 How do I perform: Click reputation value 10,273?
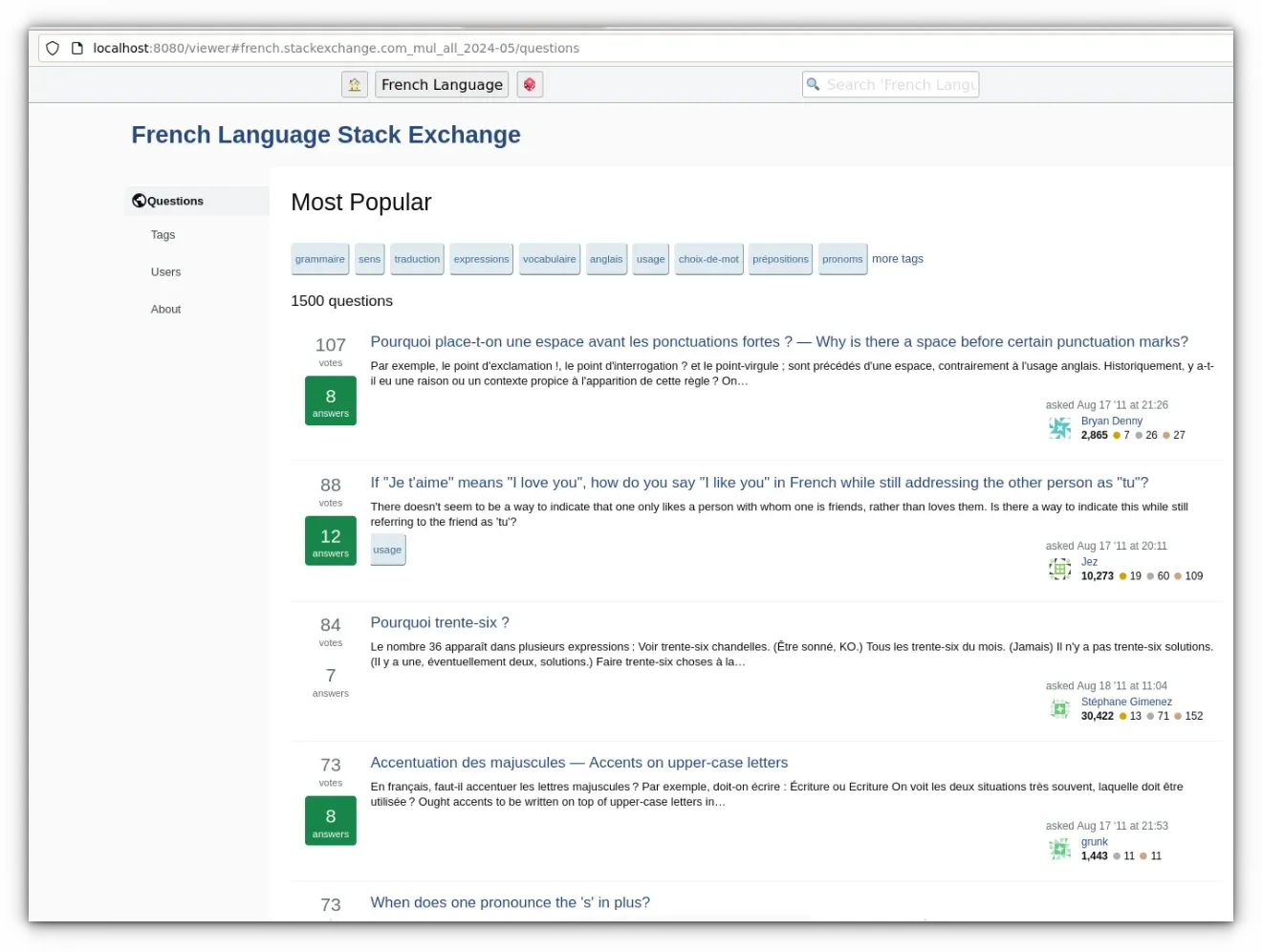[x=1098, y=576]
